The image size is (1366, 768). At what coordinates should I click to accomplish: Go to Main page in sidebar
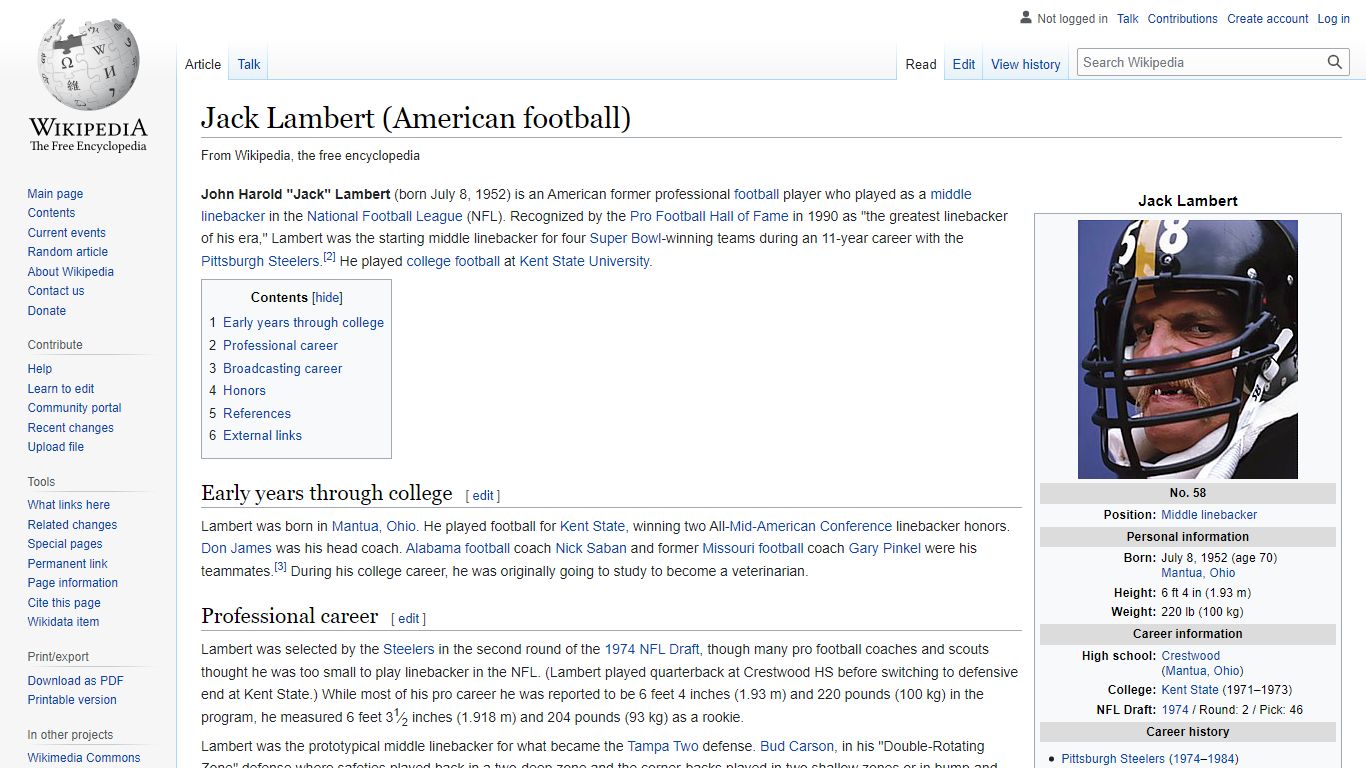coord(55,194)
